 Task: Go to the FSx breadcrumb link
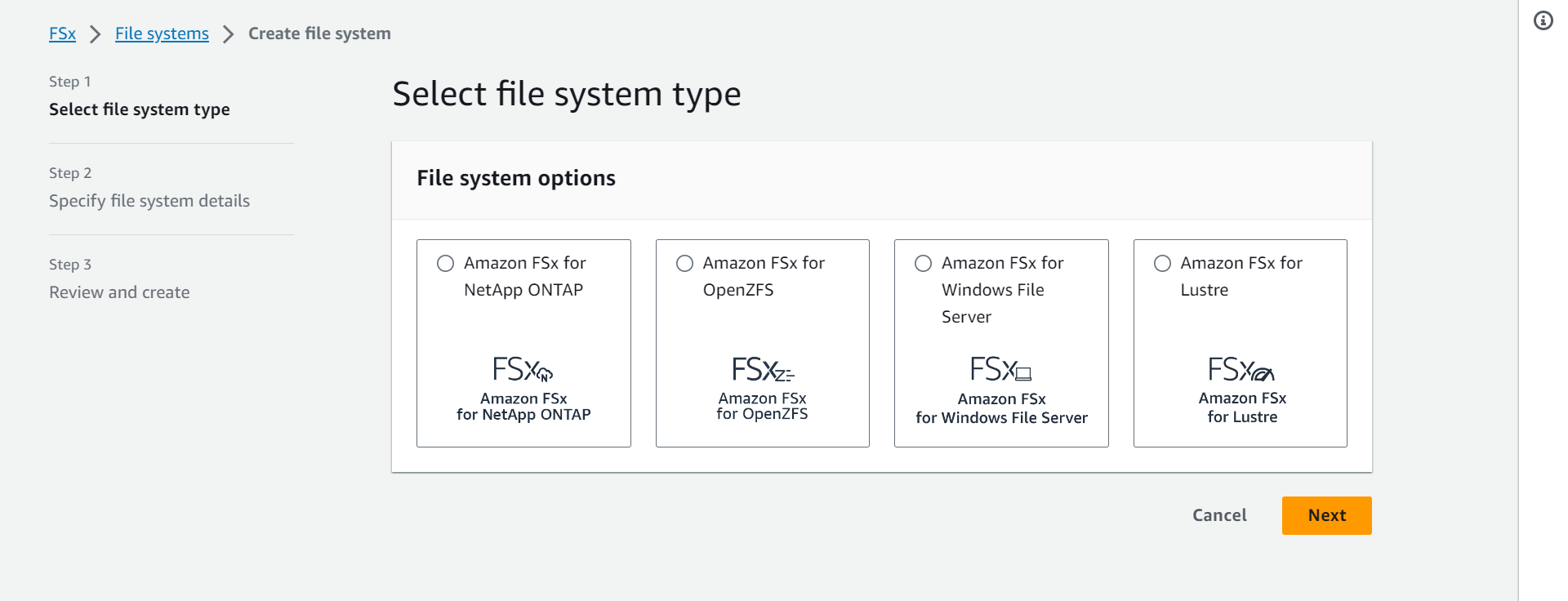[x=62, y=33]
